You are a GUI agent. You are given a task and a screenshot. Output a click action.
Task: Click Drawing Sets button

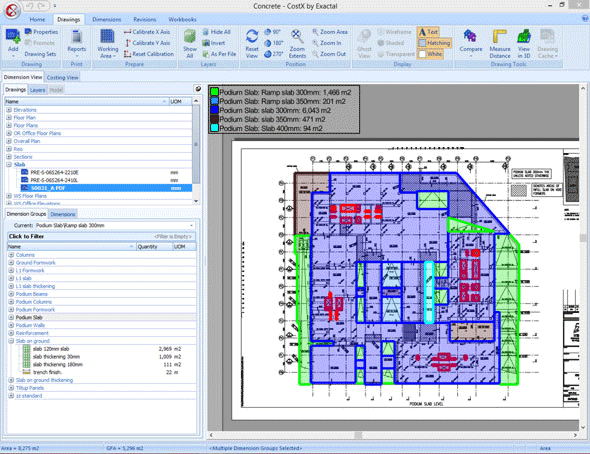pyautogui.click(x=40, y=54)
